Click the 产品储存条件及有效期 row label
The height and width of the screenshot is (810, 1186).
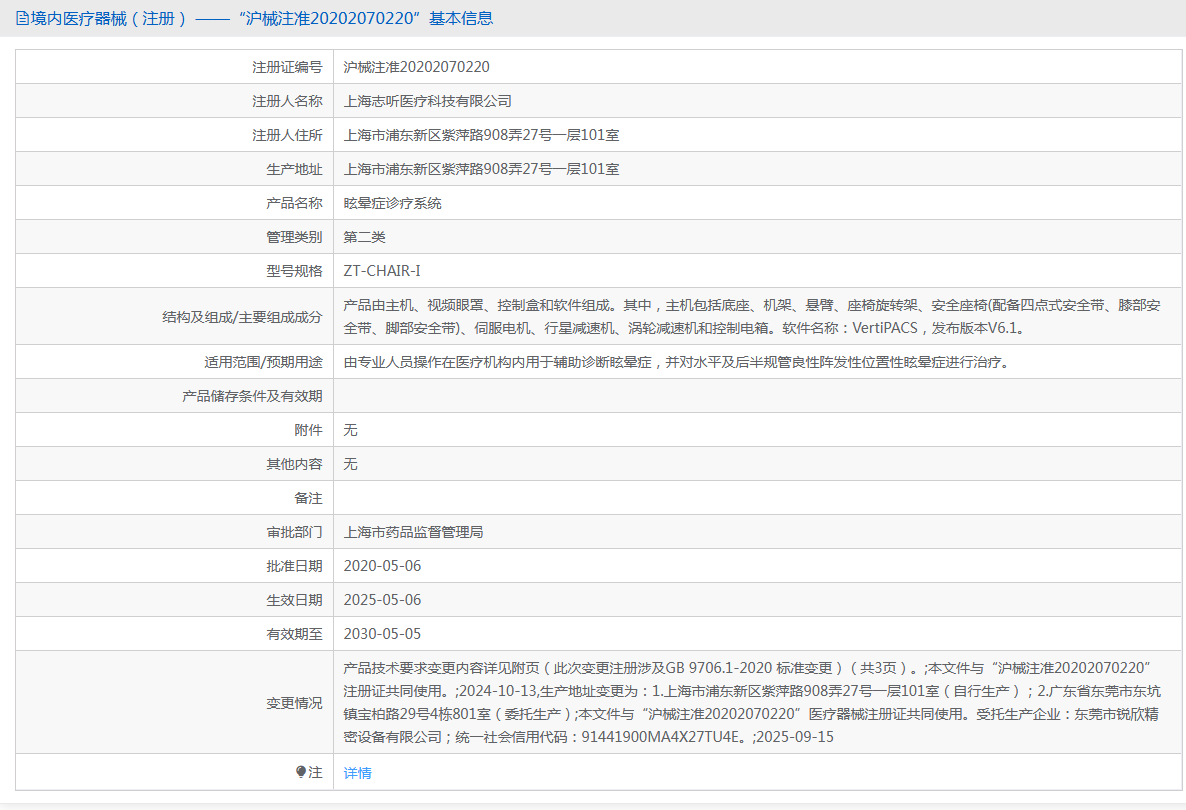252,396
